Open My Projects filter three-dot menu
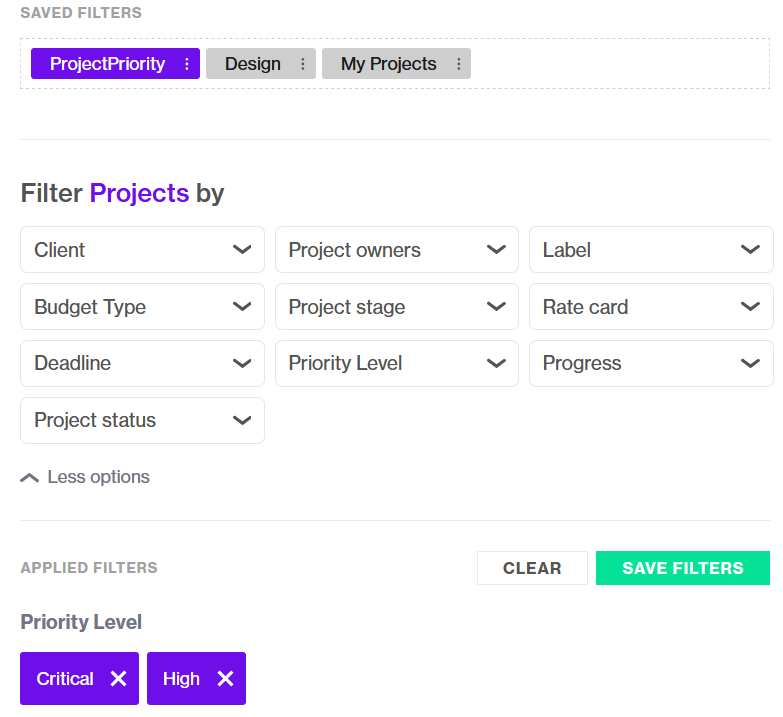The width and height of the screenshot is (783, 717). (458, 64)
